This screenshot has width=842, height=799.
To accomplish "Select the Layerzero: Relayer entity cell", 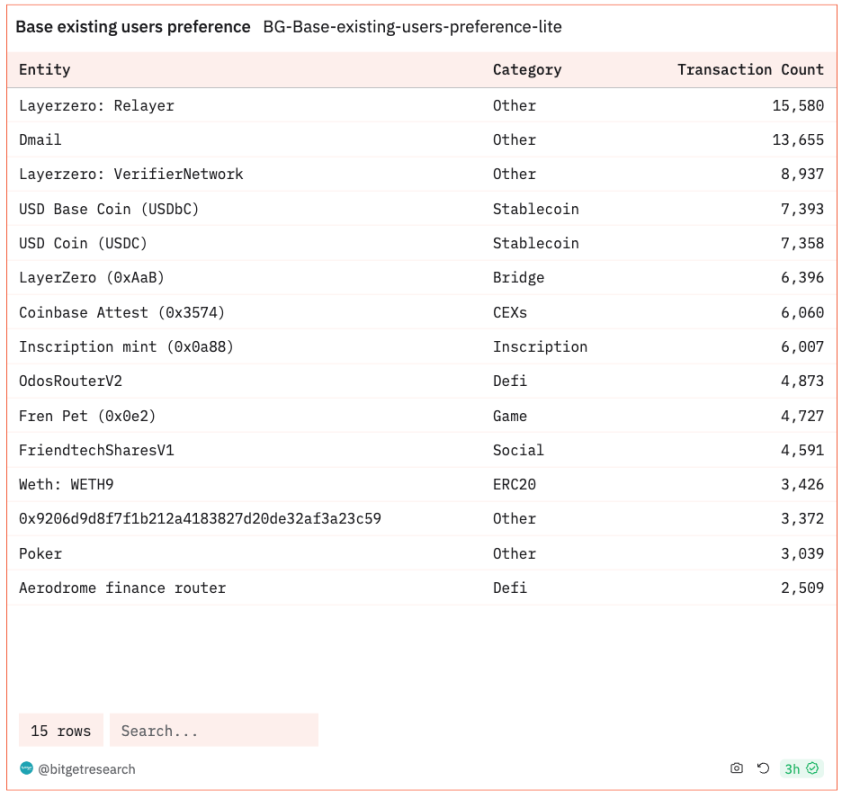I will pyautogui.click(x=96, y=106).
